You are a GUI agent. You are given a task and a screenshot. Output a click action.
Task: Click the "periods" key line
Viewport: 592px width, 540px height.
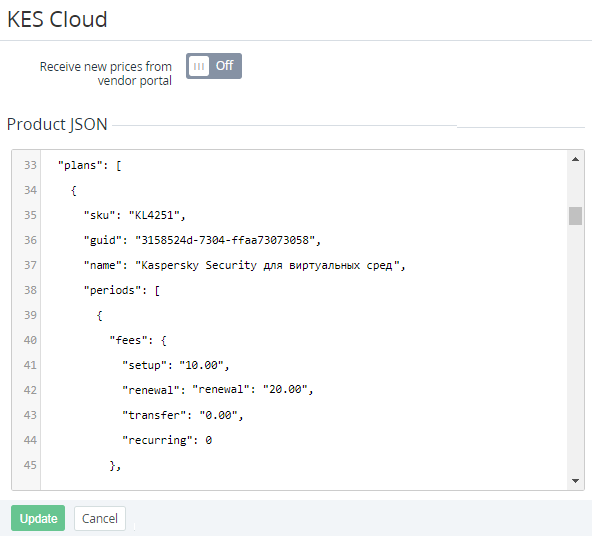122,290
